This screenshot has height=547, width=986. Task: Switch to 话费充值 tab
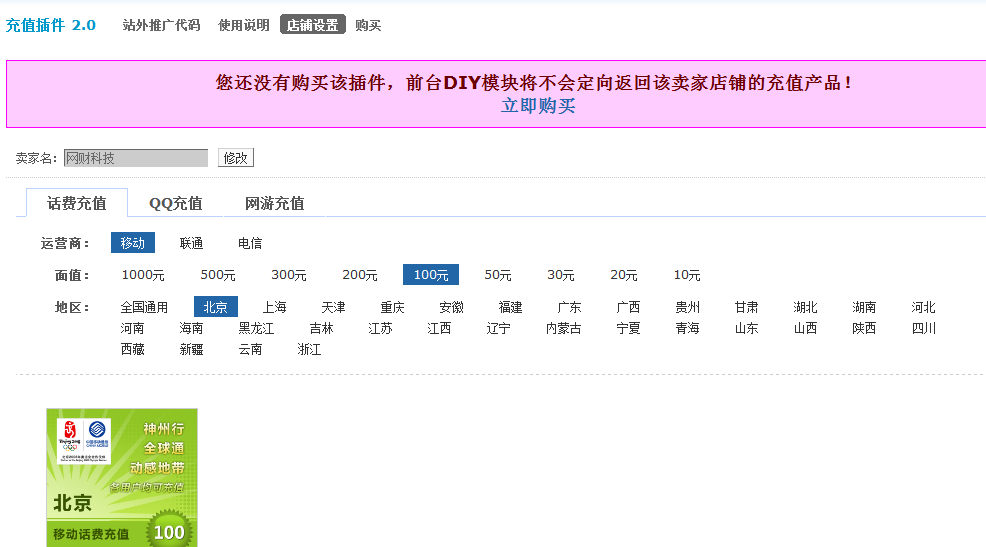77,203
